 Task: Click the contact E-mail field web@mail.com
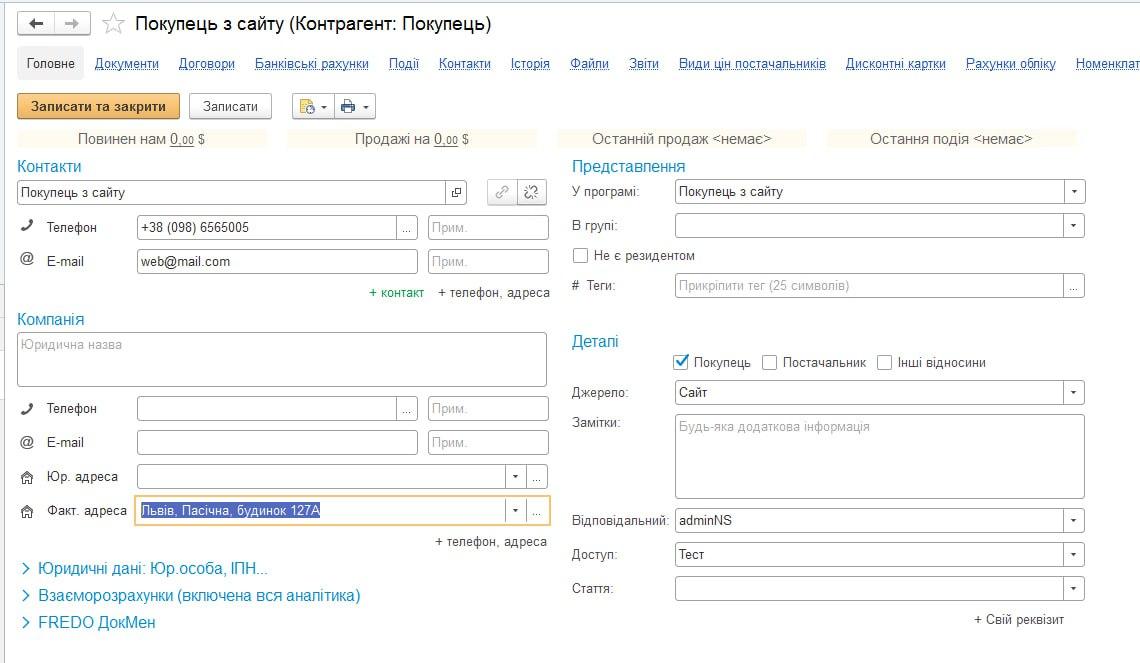(277, 262)
